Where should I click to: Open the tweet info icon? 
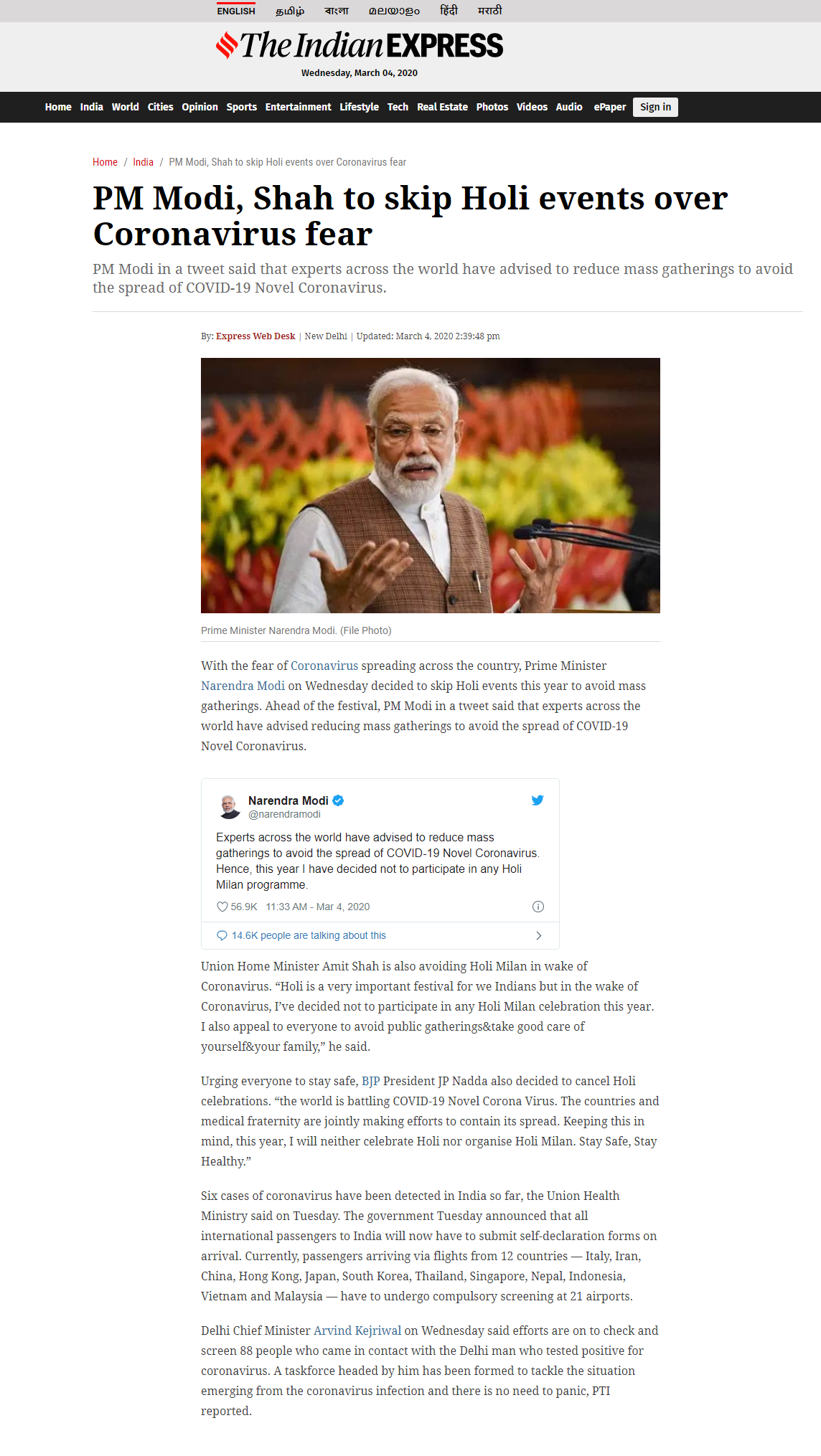coord(538,907)
